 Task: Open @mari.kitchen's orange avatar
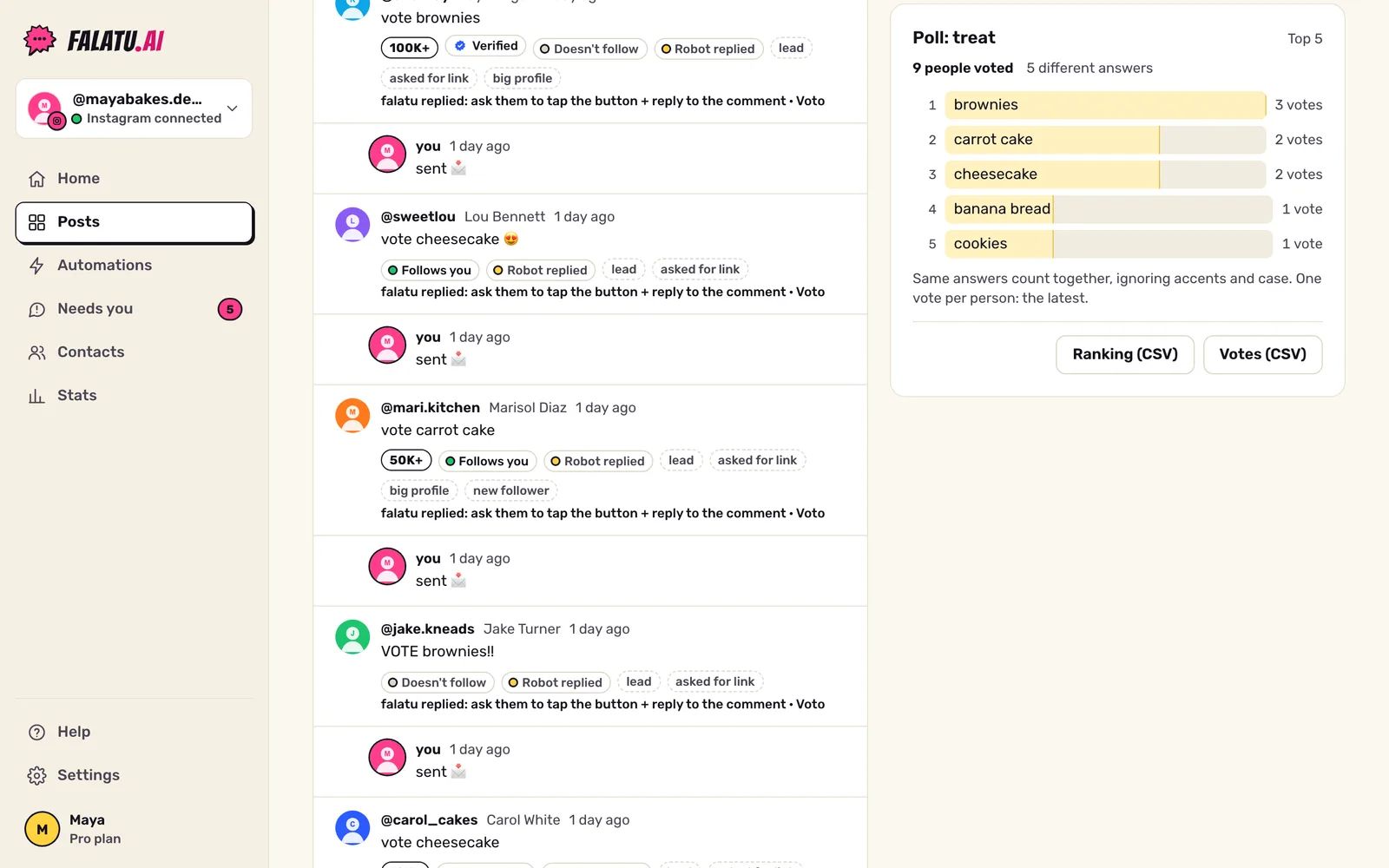(352, 415)
